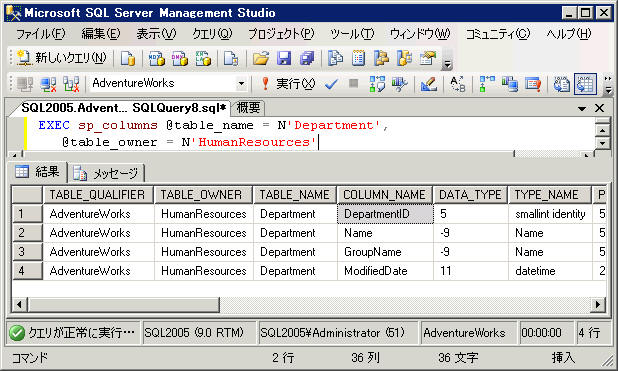Click the query editor scroll down arrow
Screen dimensions: 618x371
(603, 143)
